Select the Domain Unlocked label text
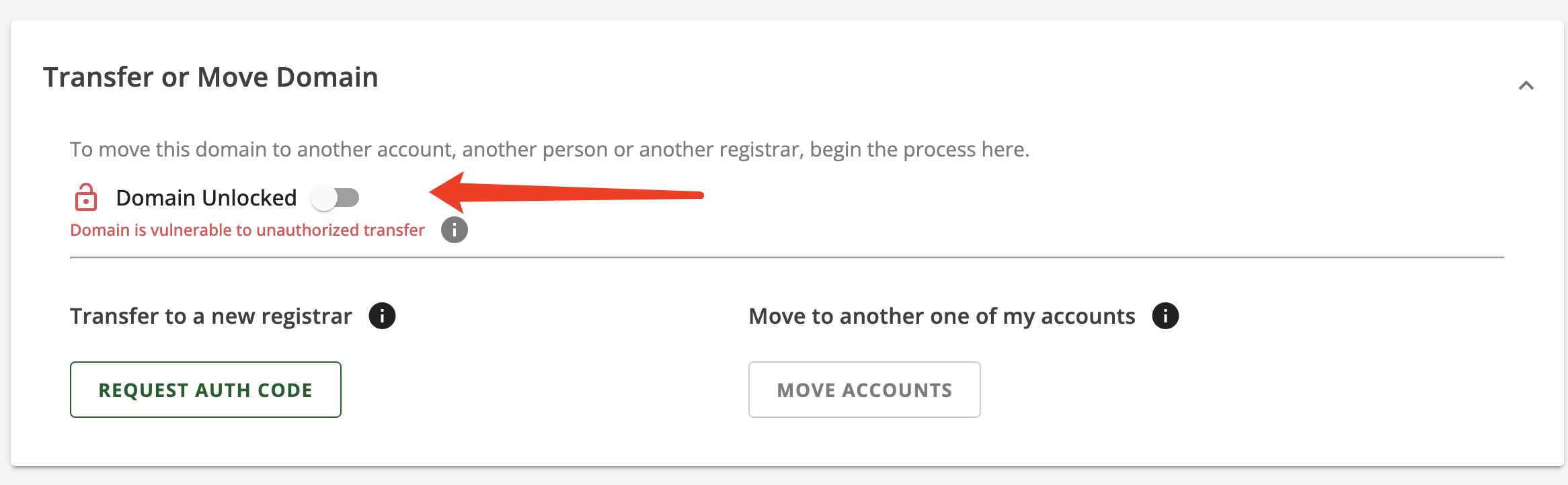The width and height of the screenshot is (1568, 485). point(206,197)
